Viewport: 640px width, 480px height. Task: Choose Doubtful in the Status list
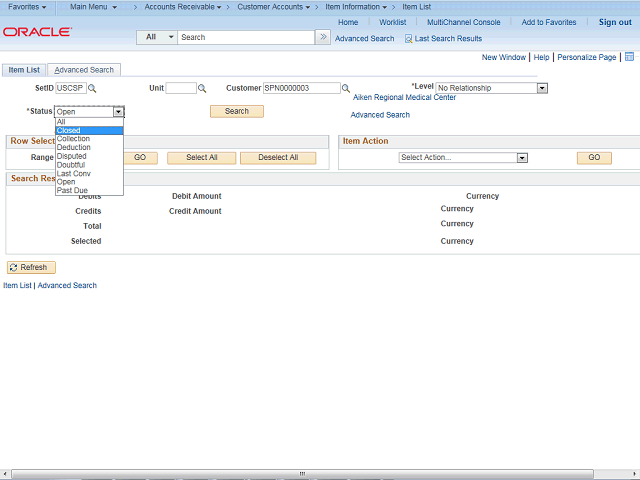[x=89, y=165]
